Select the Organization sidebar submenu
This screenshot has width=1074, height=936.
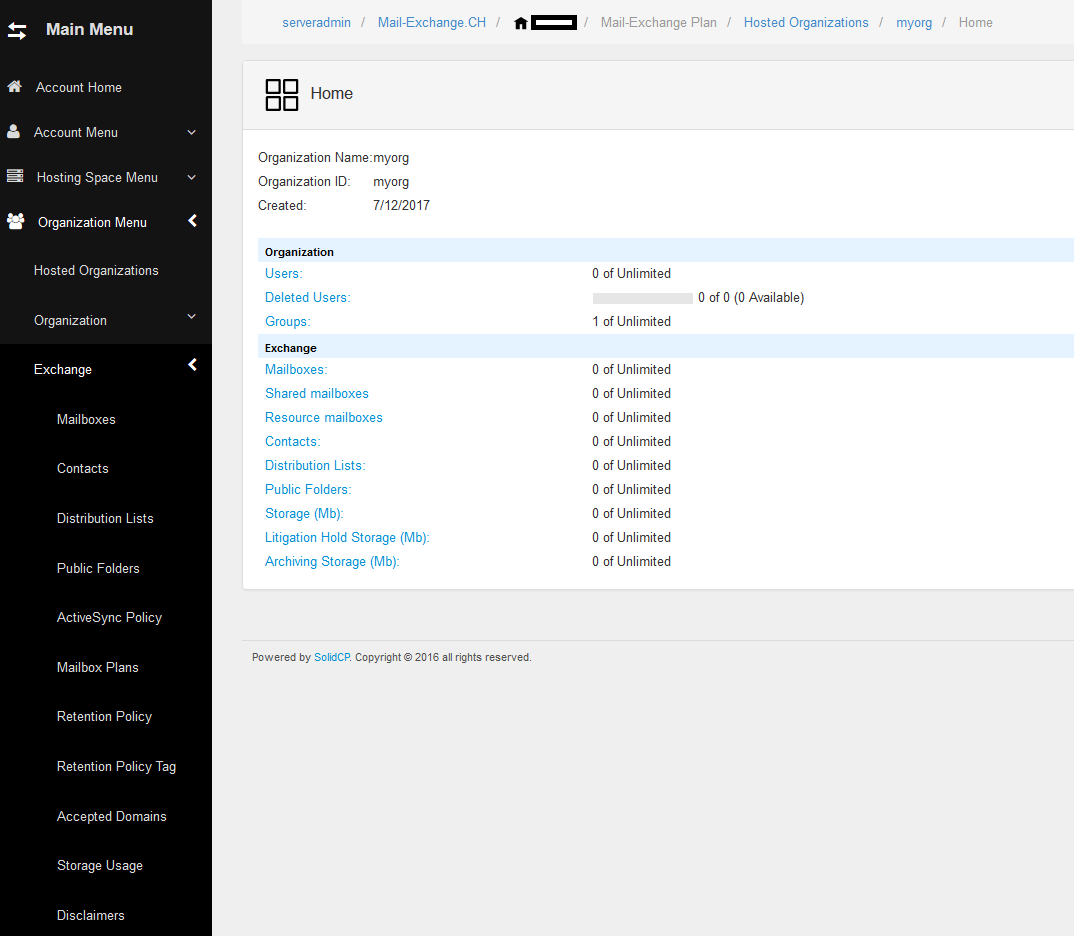click(x=71, y=320)
